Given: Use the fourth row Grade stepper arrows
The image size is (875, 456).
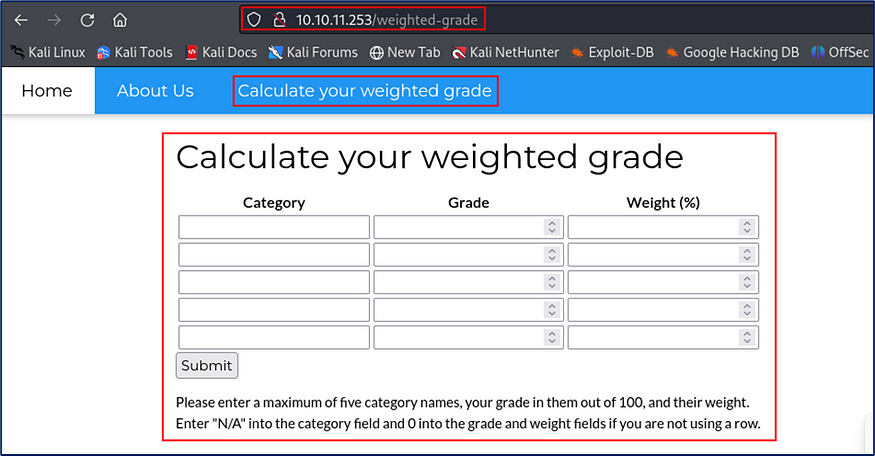Looking at the screenshot, I should [552, 310].
